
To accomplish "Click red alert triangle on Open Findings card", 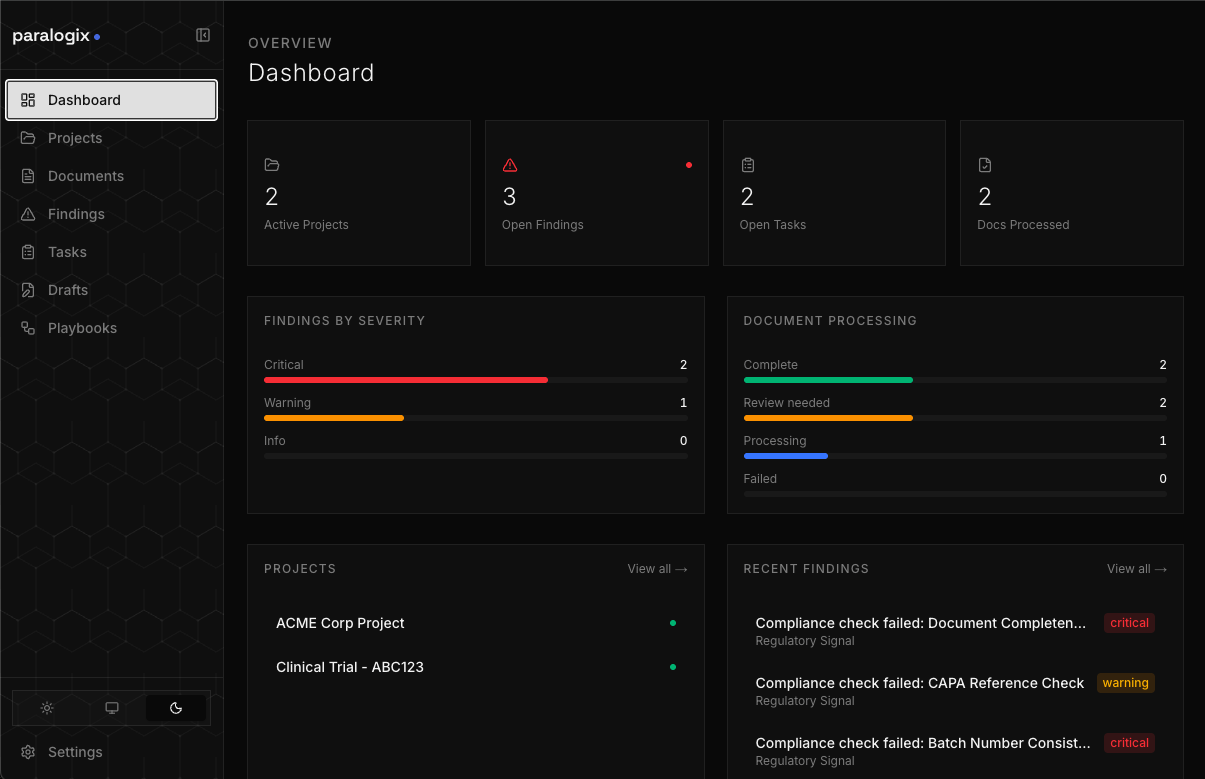I will click(510, 165).
